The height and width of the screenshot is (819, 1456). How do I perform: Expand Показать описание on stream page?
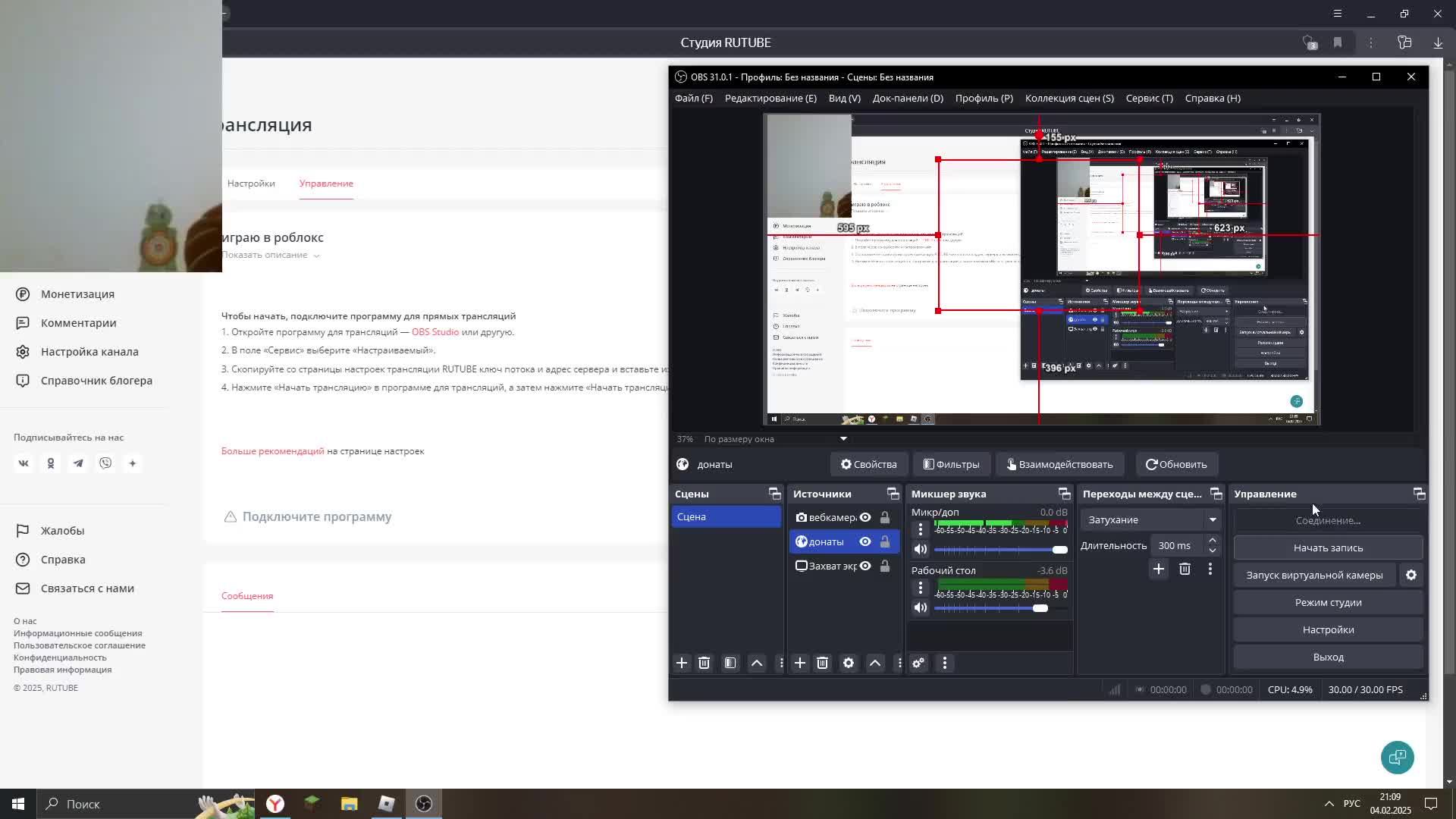pos(271,255)
